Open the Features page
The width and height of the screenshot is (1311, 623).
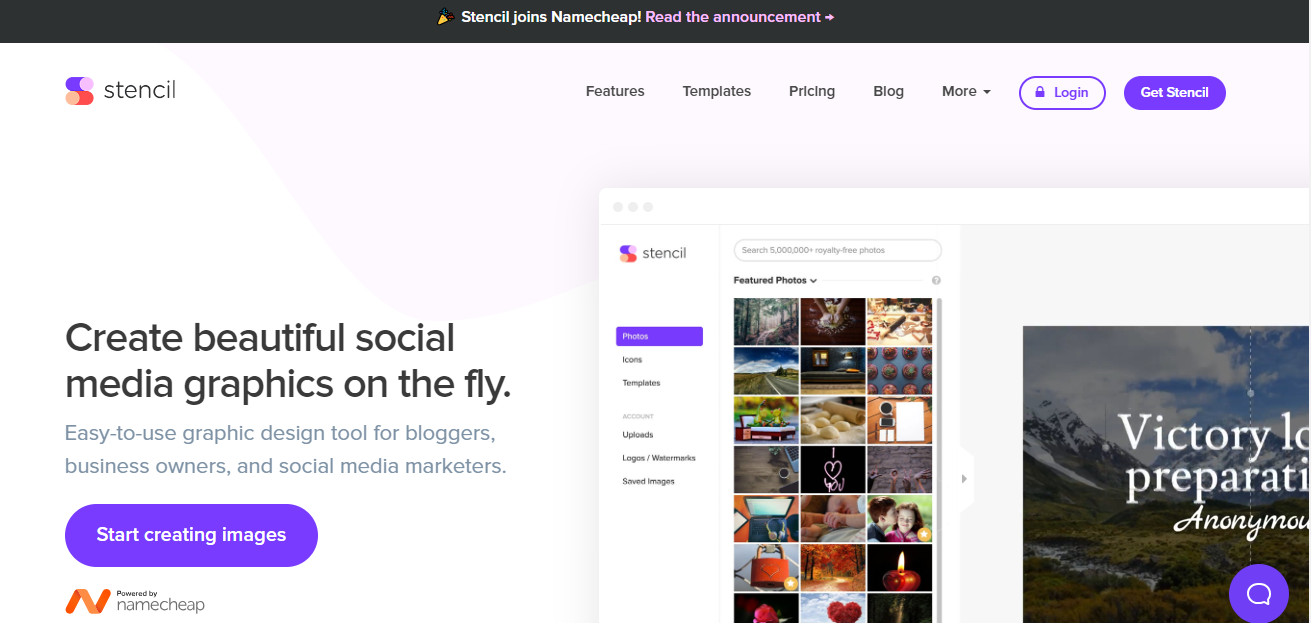pyautogui.click(x=615, y=91)
